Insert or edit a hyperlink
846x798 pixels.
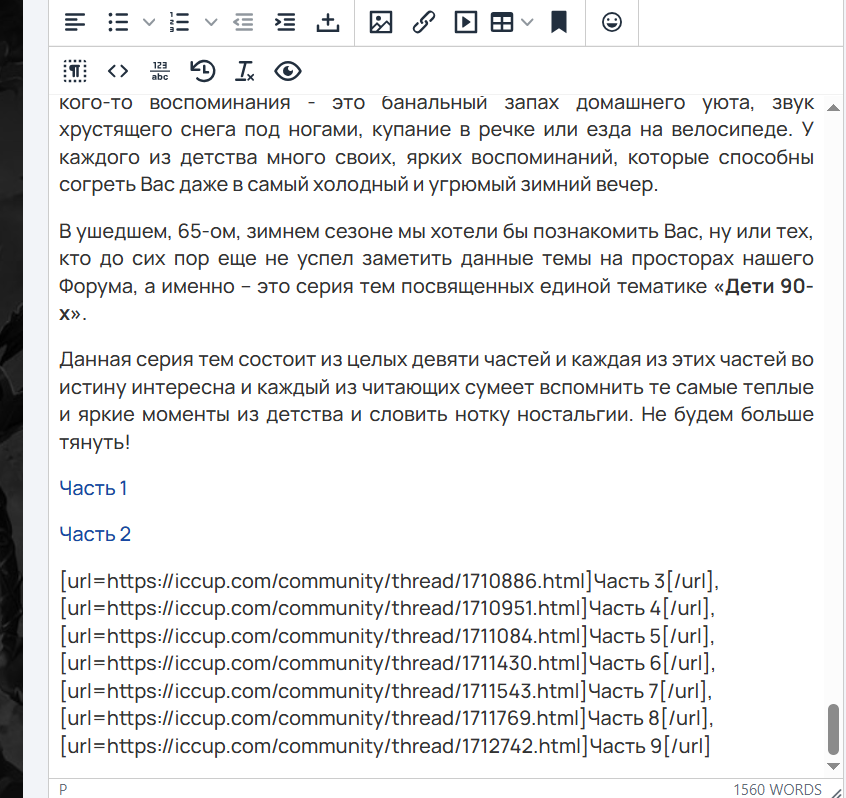(x=424, y=23)
